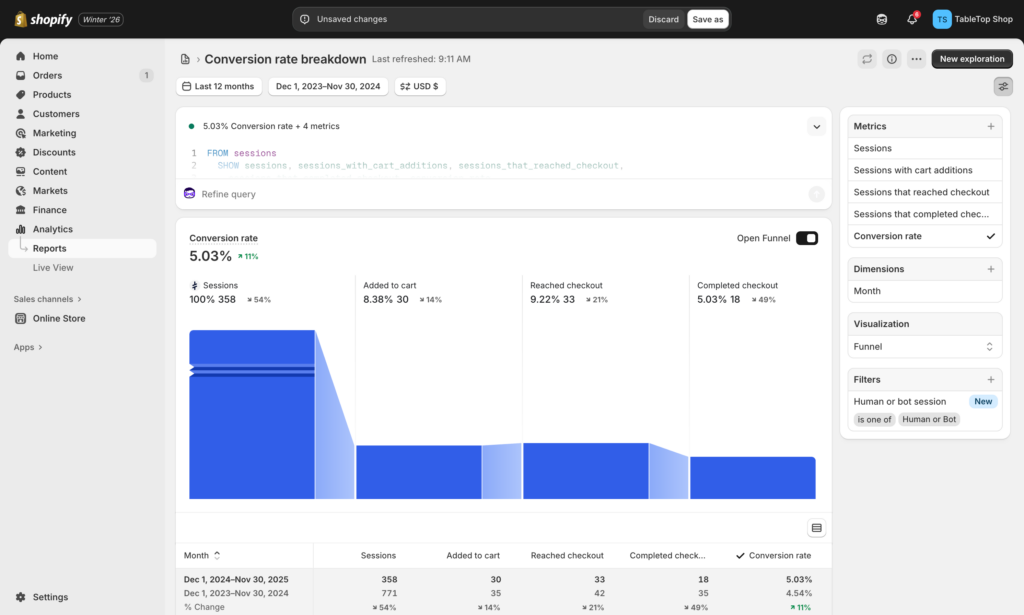Click the Added to cart column header
Viewport: 1024px width, 615px height.
(x=473, y=556)
